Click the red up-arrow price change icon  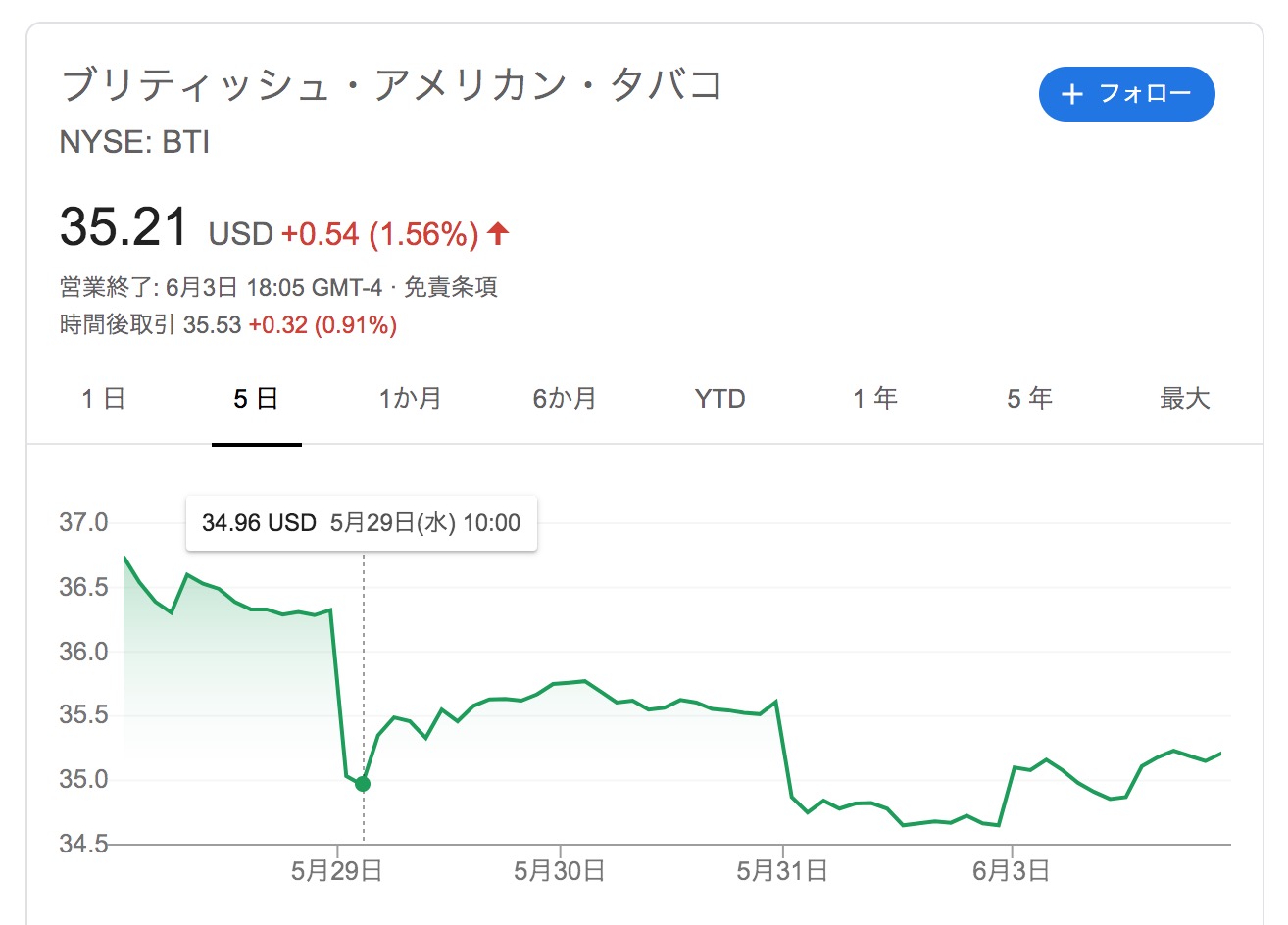pyautogui.click(x=498, y=233)
